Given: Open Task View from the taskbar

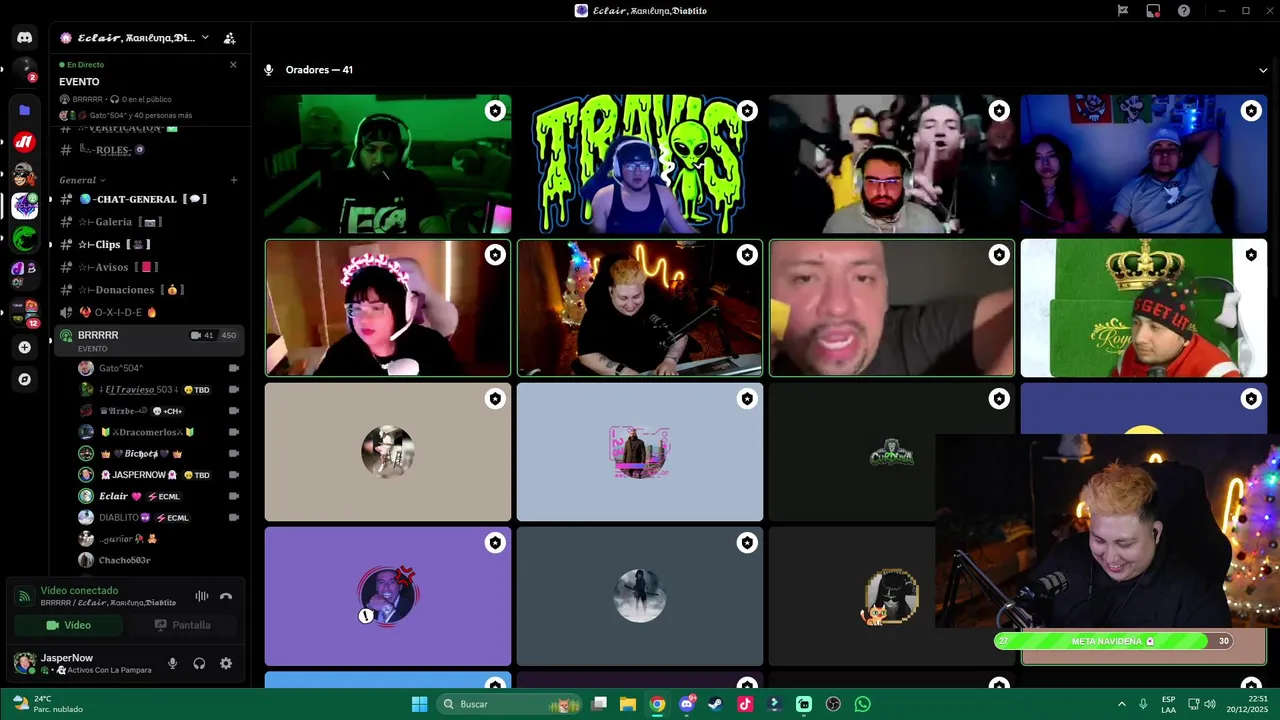Looking at the screenshot, I should coord(599,704).
